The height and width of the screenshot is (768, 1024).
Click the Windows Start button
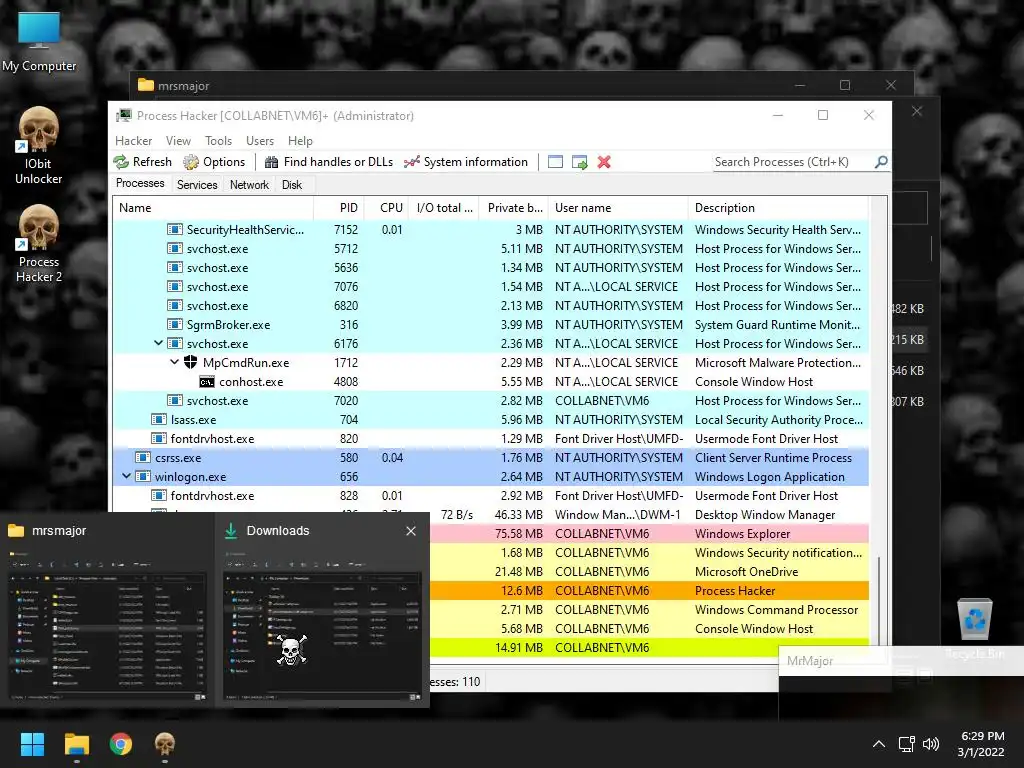[32, 744]
